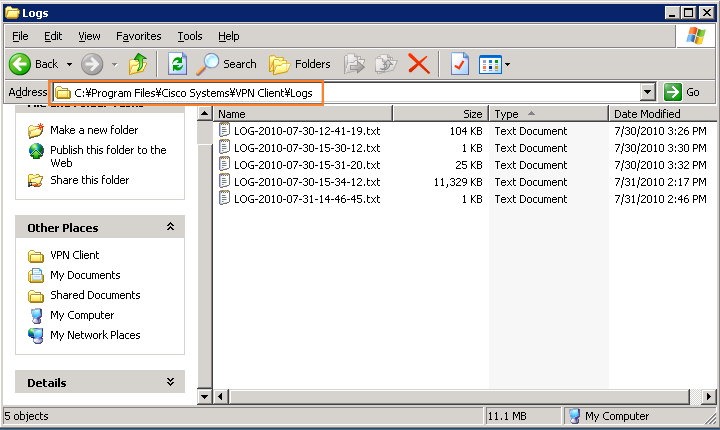Click the Properties checkmark page icon
This screenshot has width=720, height=430.
[x=460, y=64]
